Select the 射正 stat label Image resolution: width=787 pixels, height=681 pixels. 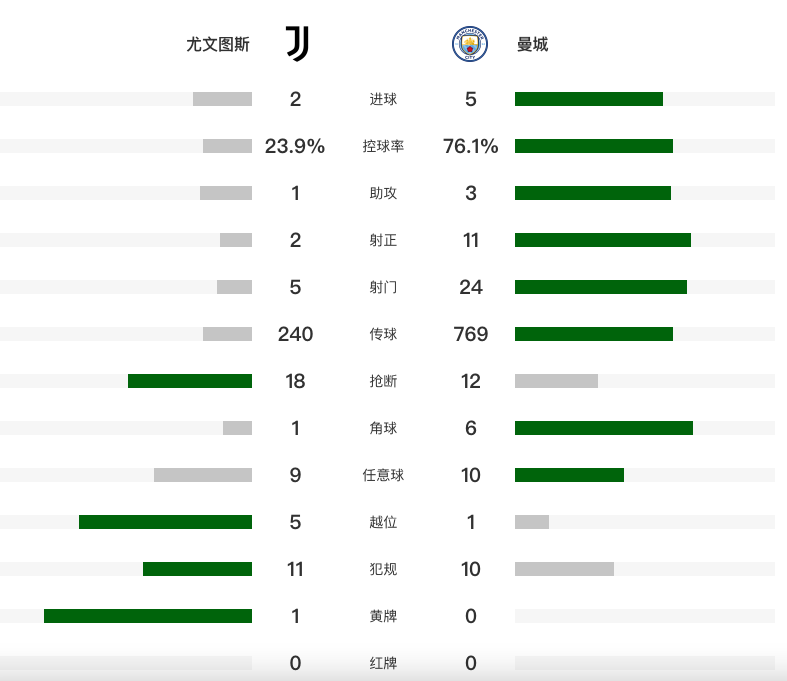pyautogui.click(x=383, y=240)
